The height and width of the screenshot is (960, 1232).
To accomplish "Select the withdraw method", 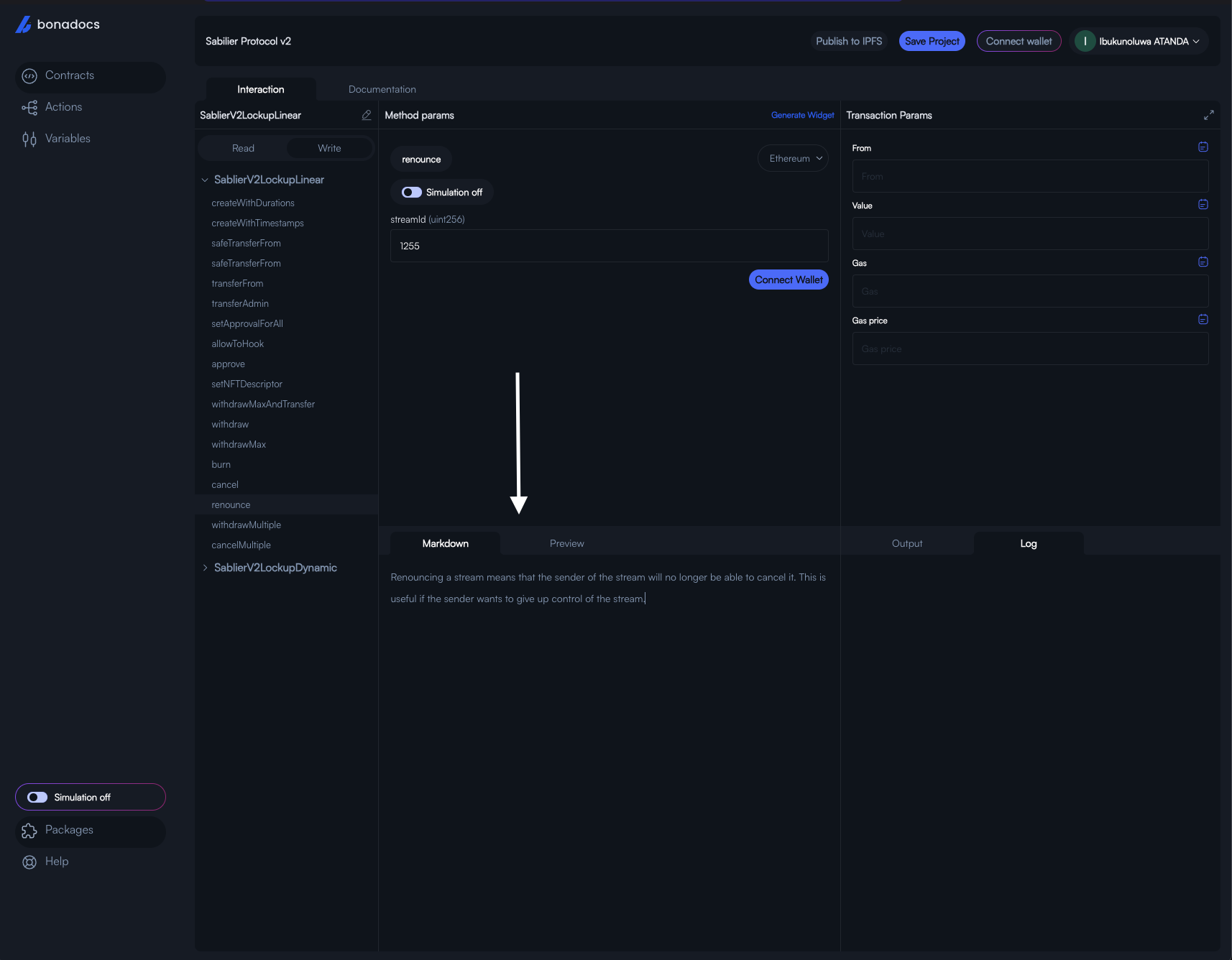I will pyautogui.click(x=230, y=425).
